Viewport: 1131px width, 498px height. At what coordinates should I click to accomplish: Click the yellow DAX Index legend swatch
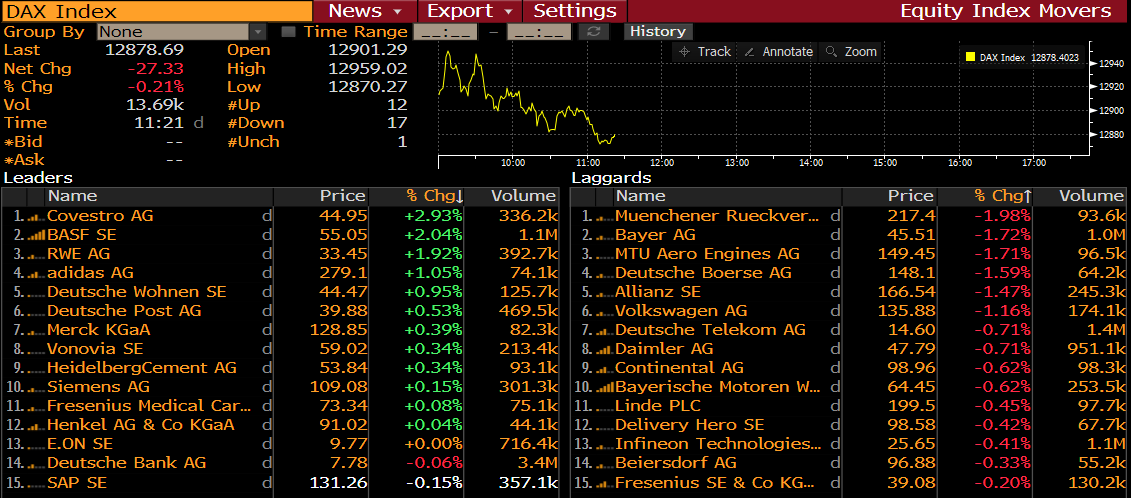971,56
